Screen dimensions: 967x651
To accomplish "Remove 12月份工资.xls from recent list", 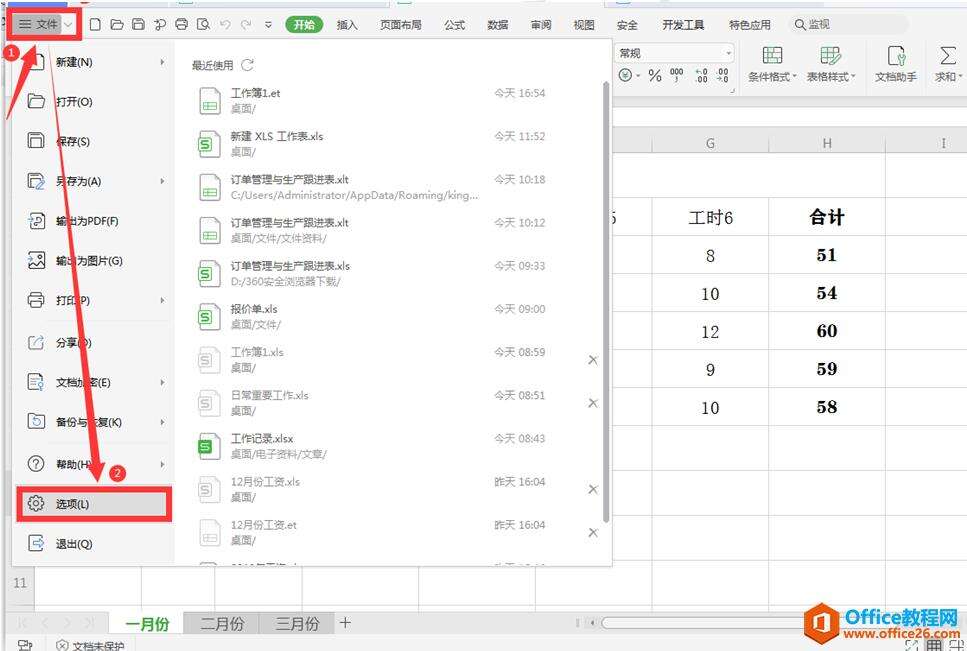I will pos(593,489).
